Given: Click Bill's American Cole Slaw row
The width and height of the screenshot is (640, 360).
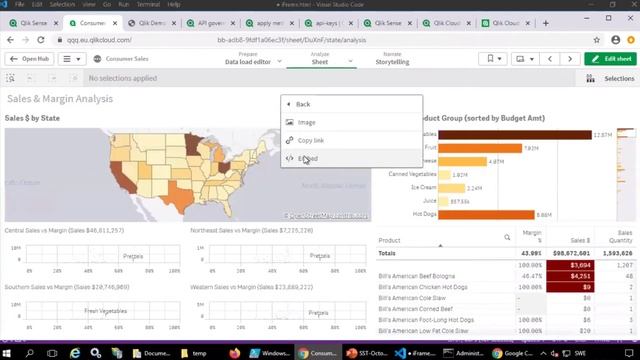Looking at the screenshot, I should [x=412, y=298].
